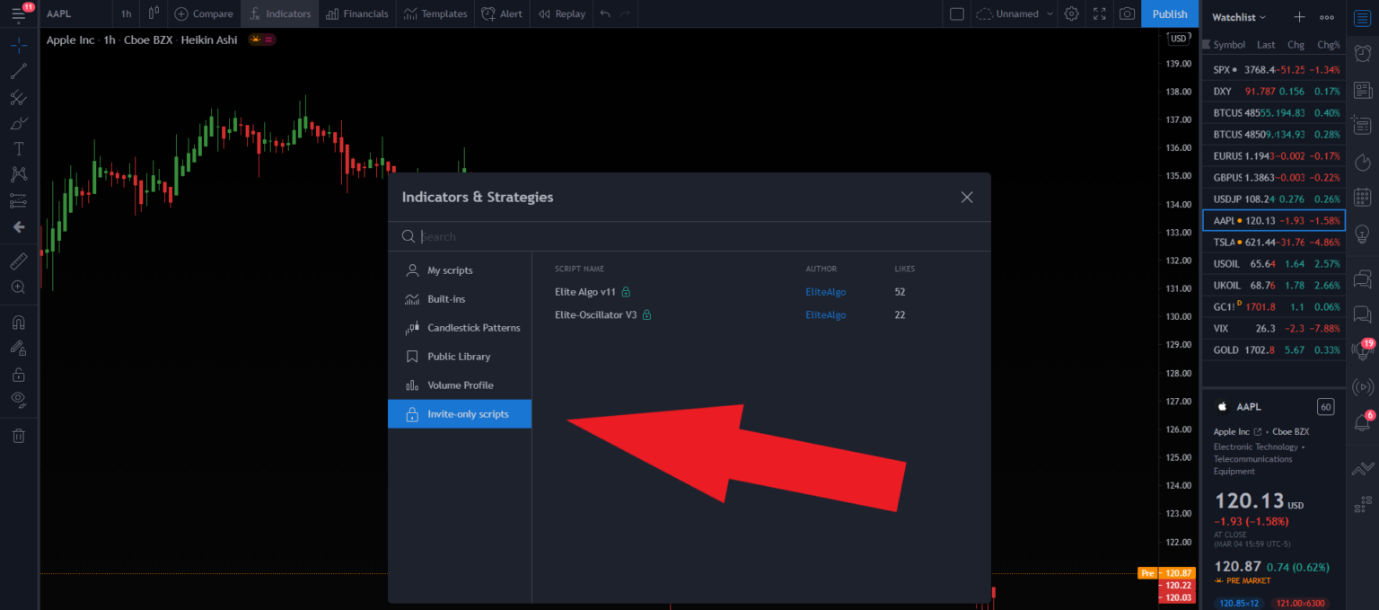The height and width of the screenshot is (610, 1379).
Task: Toggle hide all drawings eye icon
Action: [x=18, y=399]
